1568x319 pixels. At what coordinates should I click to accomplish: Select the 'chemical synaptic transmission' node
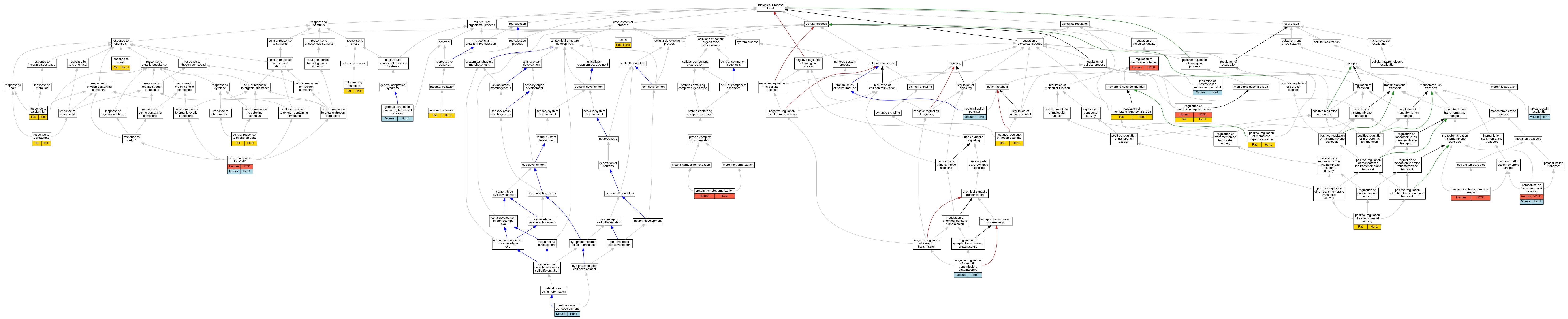coord(974,194)
